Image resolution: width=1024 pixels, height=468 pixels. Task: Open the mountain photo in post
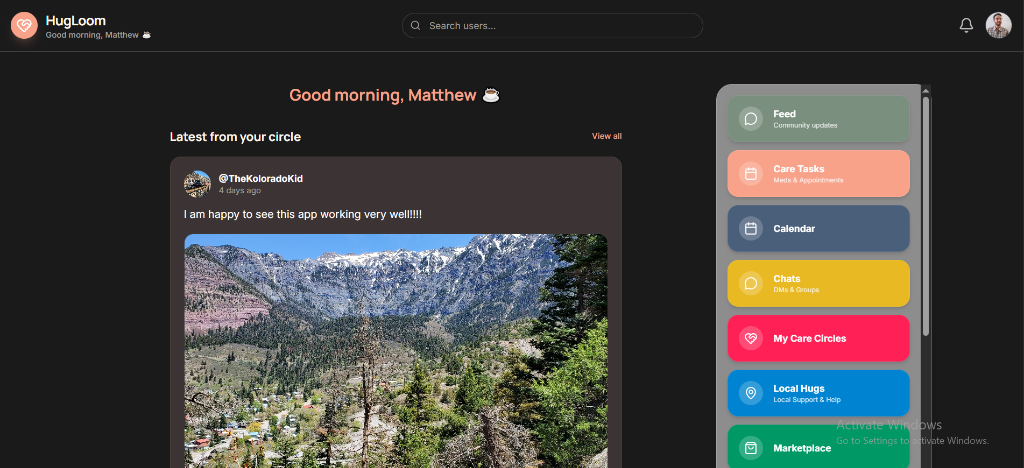pyautogui.click(x=395, y=350)
